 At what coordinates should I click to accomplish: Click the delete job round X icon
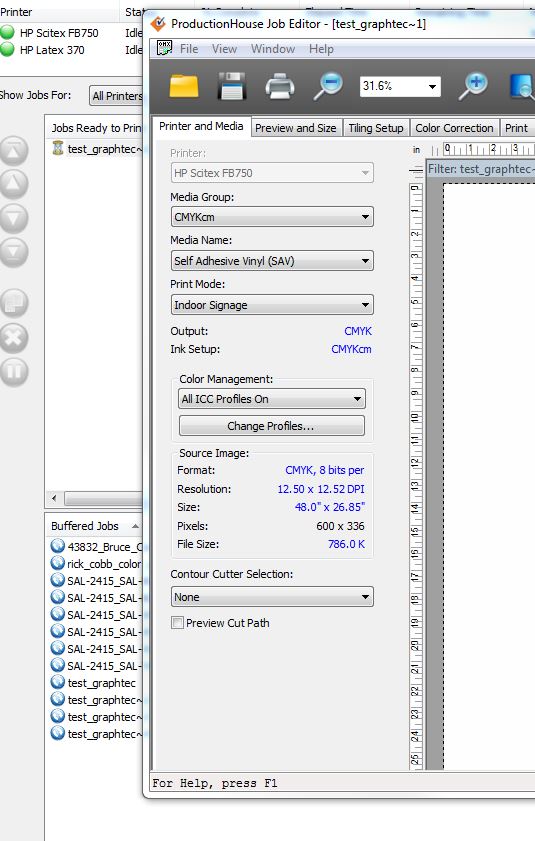click(13, 337)
